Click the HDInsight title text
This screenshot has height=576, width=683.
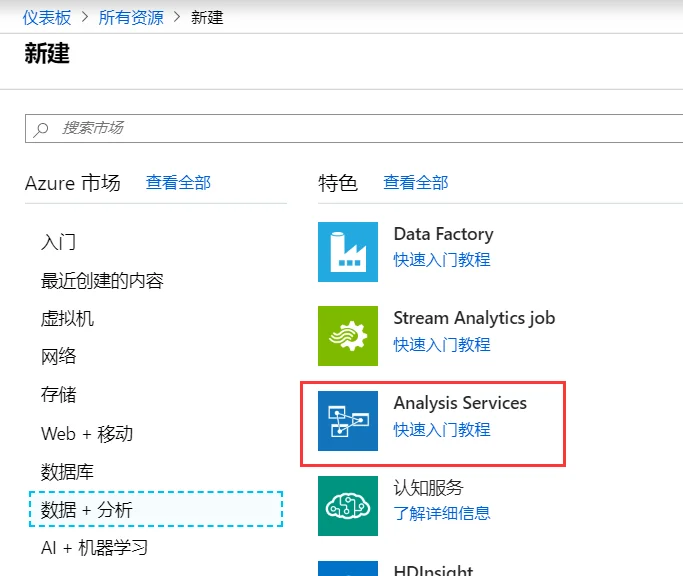point(433,570)
